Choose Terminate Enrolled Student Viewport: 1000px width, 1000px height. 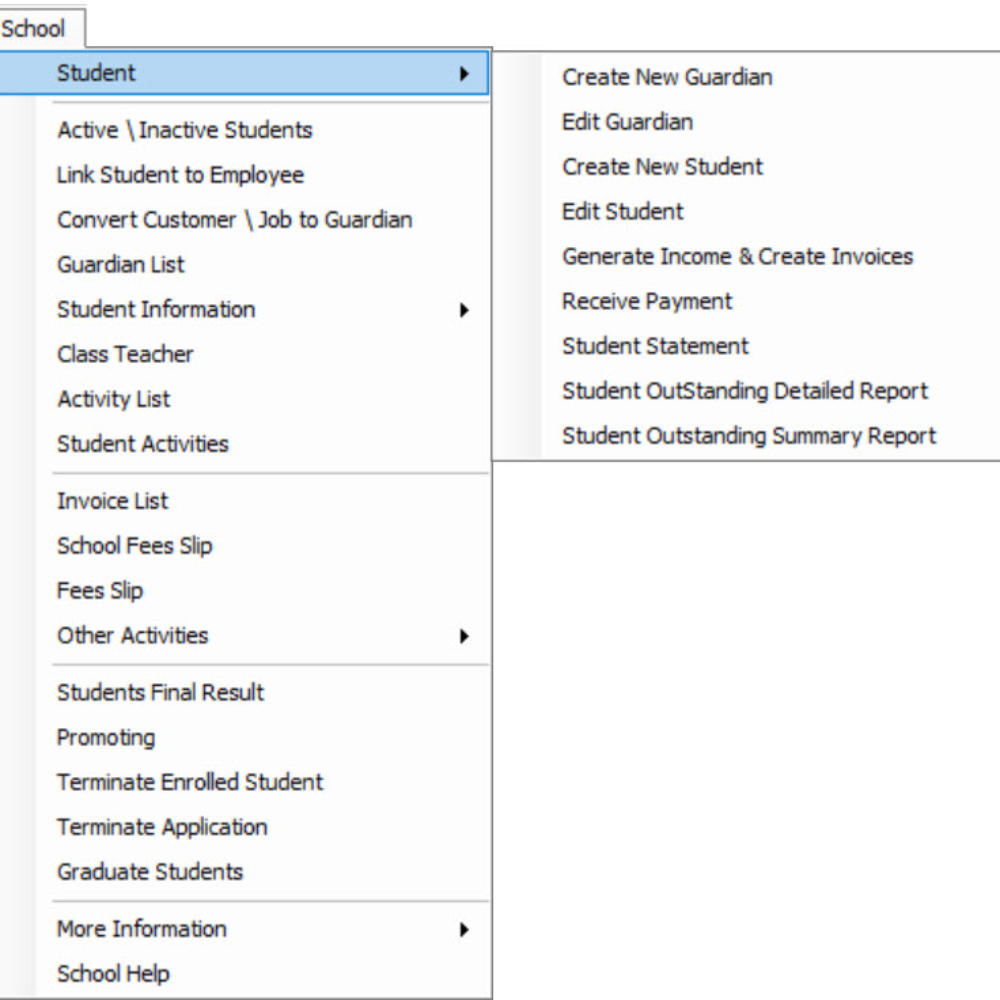(190, 783)
